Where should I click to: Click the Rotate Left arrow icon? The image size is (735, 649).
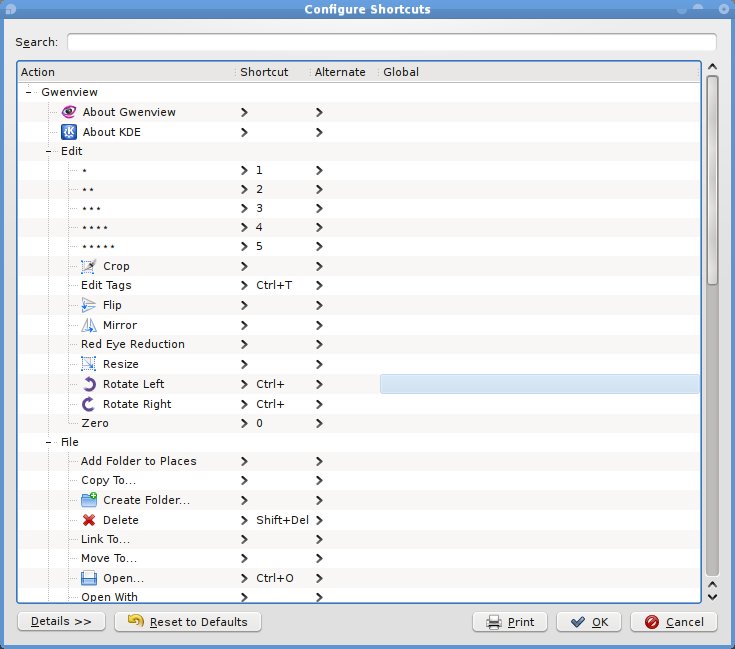[x=89, y=384]
